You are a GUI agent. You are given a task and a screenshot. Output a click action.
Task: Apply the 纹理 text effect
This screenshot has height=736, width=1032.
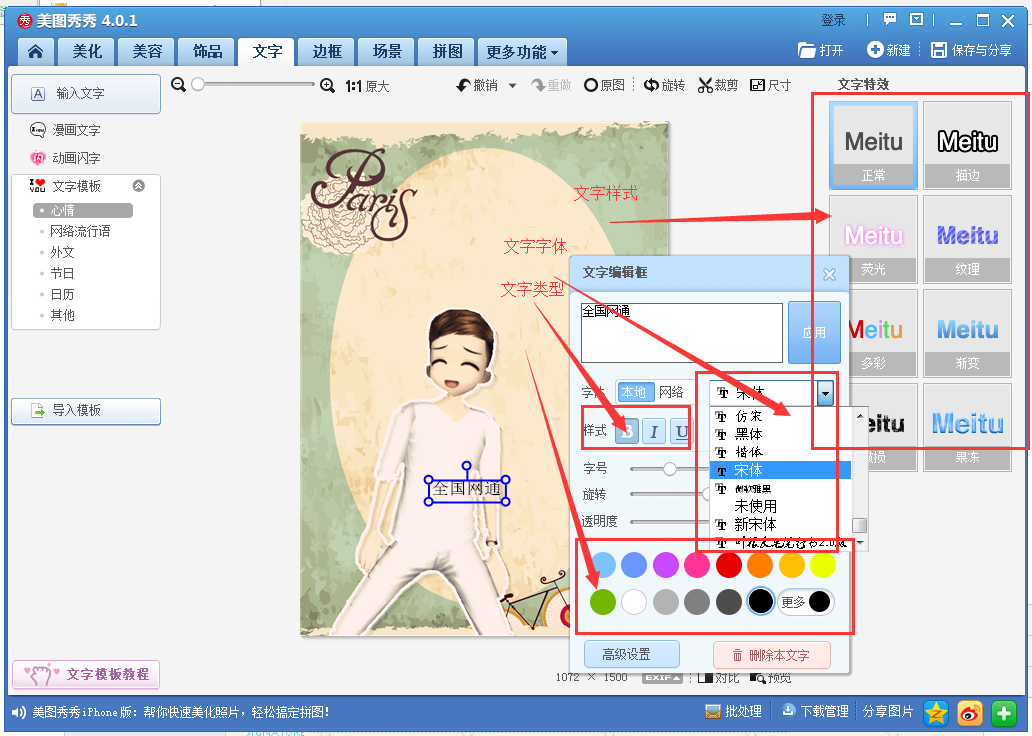point(968,240)
